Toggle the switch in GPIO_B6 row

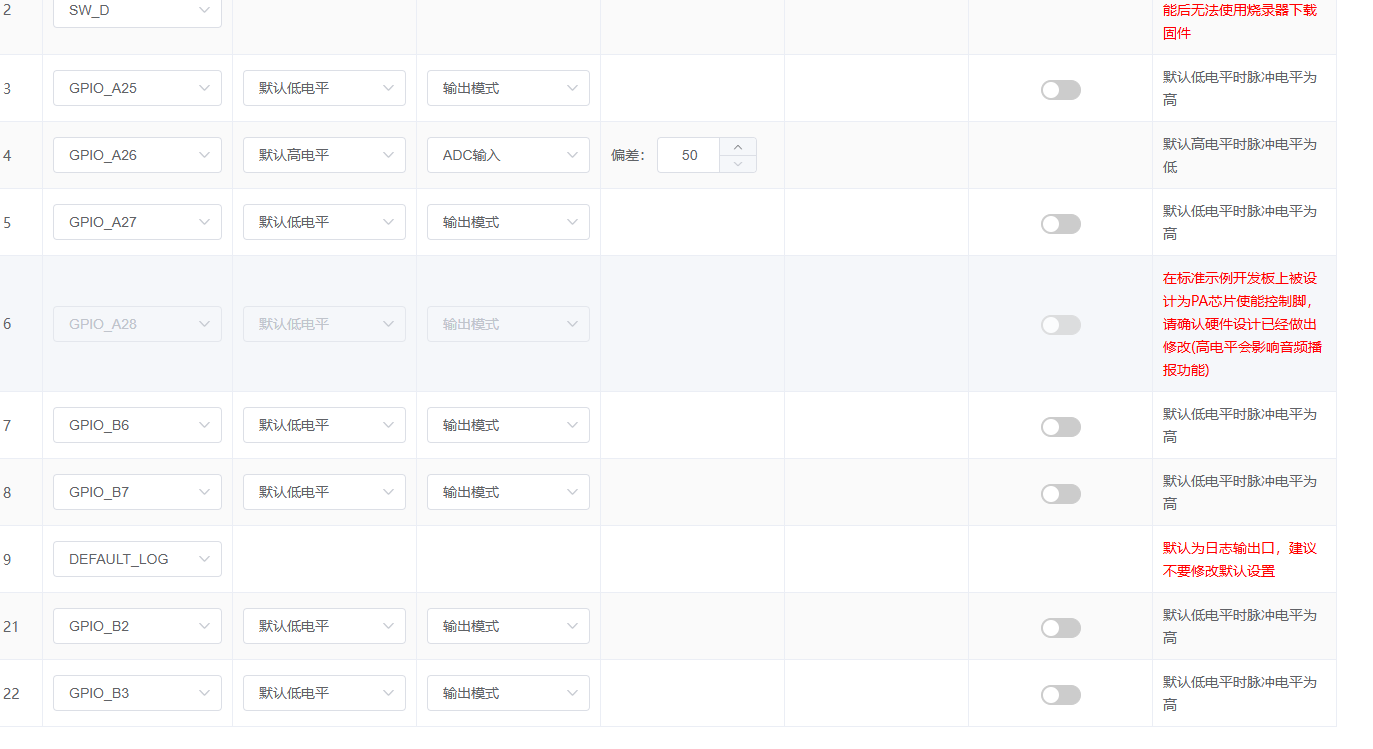click(x=1060, y=427)
